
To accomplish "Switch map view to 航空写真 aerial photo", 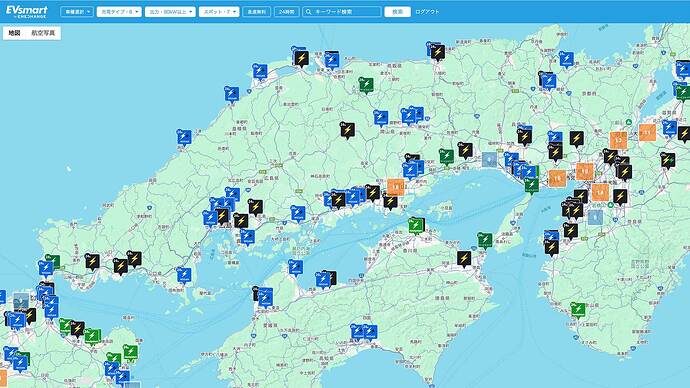I will pyautogui.click(x=43, y=33).
